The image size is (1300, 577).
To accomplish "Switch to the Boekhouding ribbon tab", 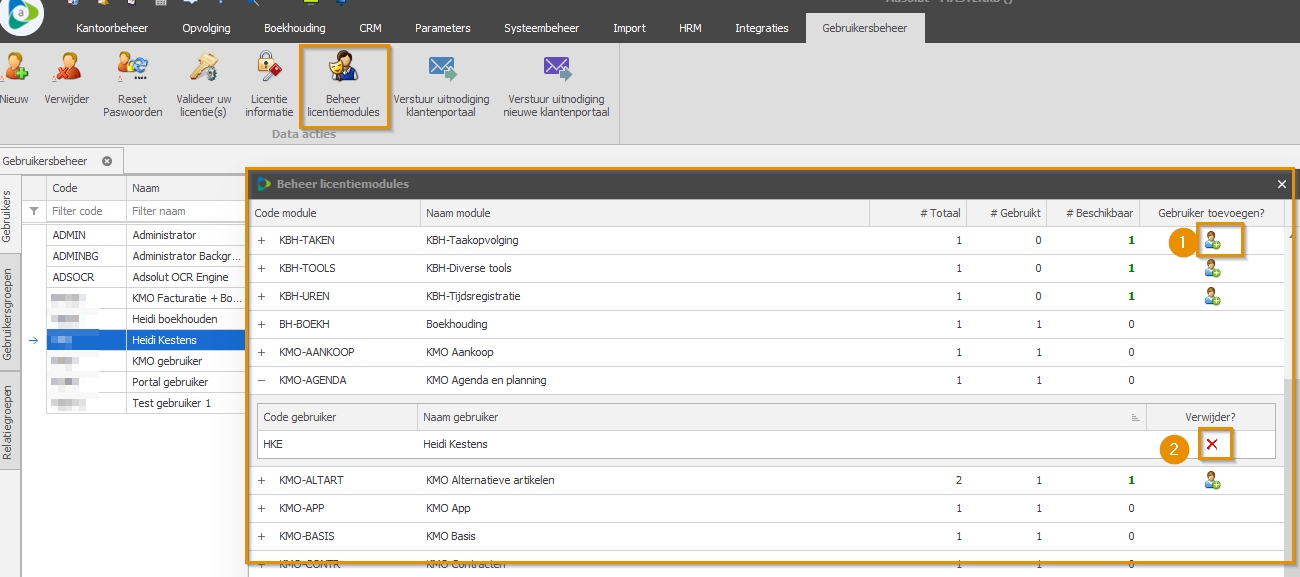I will click(x=294, y=28).
